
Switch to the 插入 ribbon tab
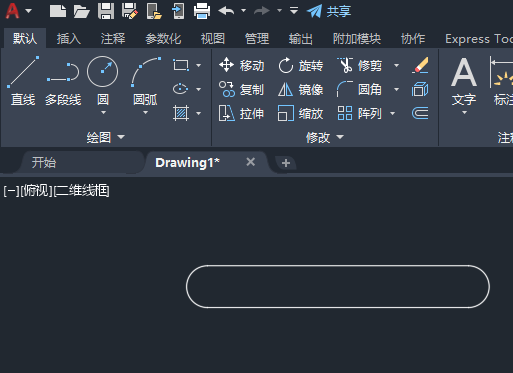69,39
